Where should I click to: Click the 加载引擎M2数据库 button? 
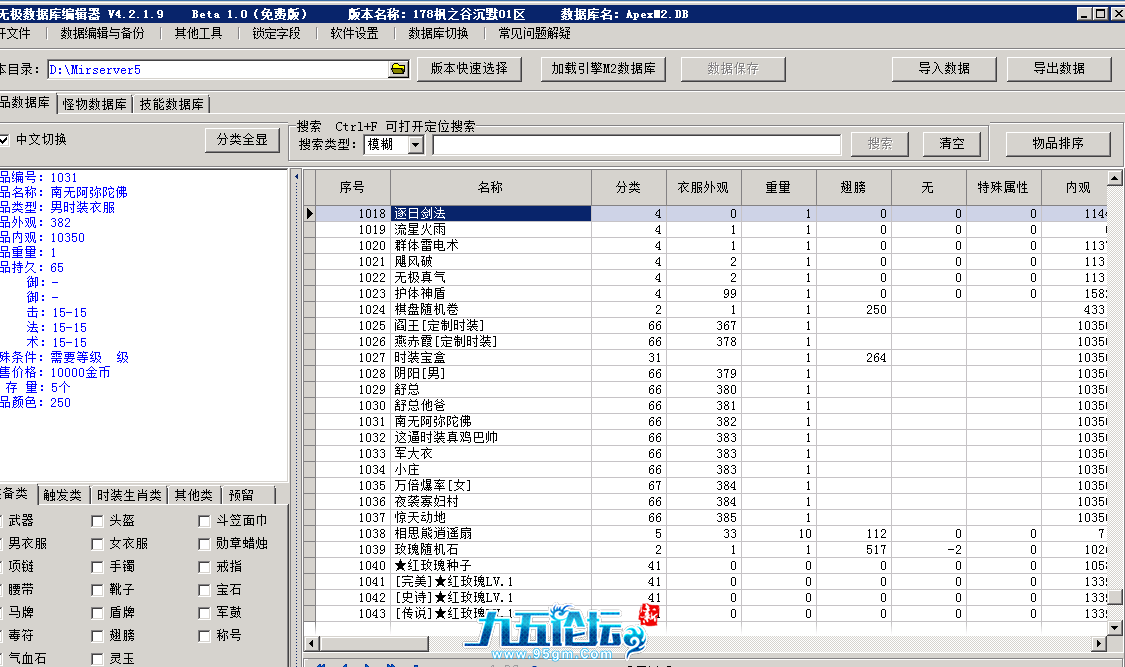pyautogui.click(x=603, y=69)
